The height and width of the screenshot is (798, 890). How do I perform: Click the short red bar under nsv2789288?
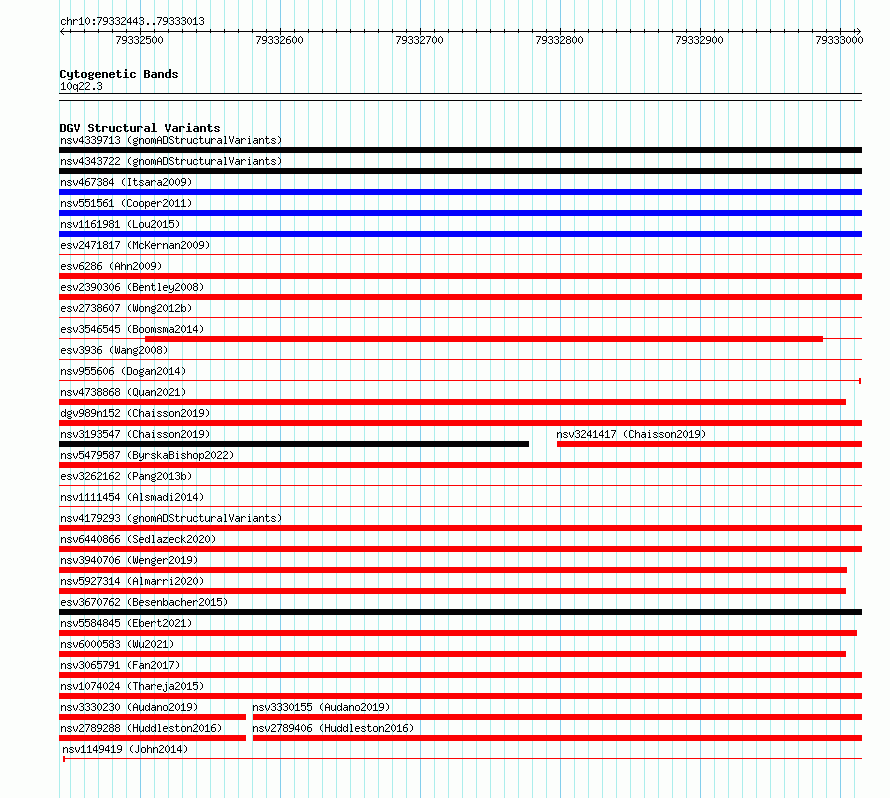pyautogui.click(x=152, y=738)
